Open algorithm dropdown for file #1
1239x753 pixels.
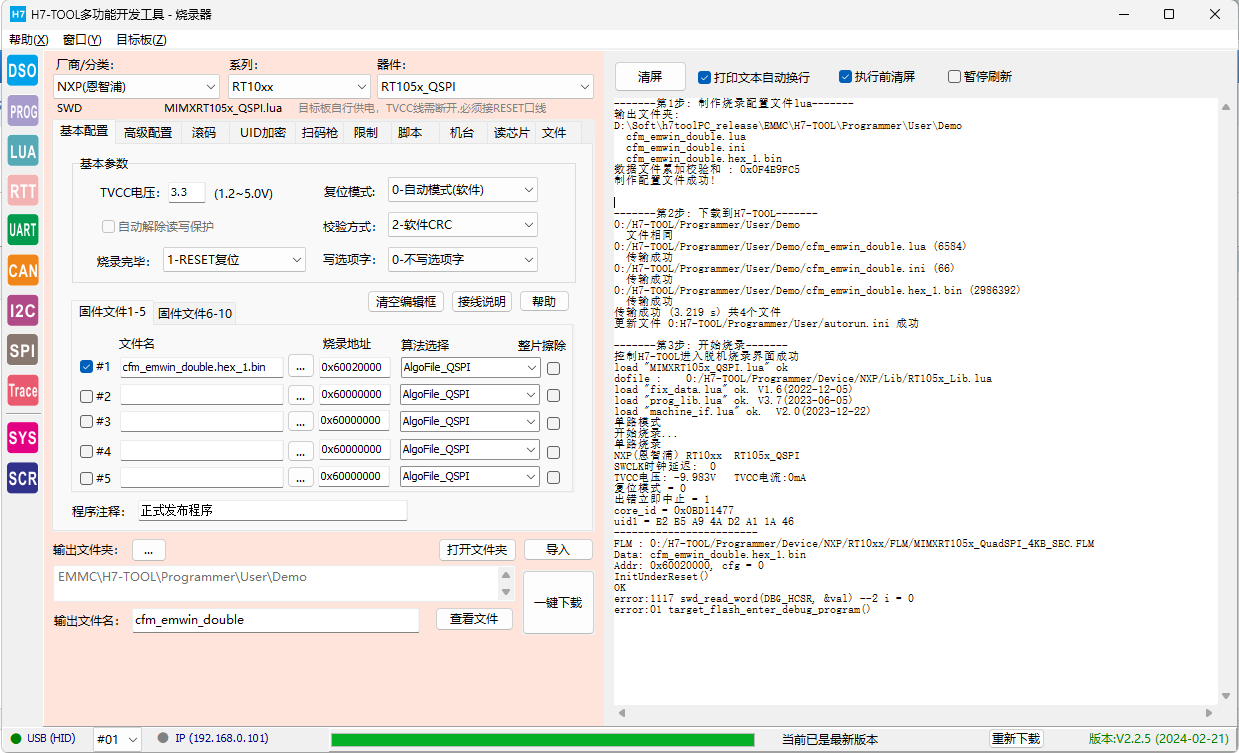[x=469, y=368]
